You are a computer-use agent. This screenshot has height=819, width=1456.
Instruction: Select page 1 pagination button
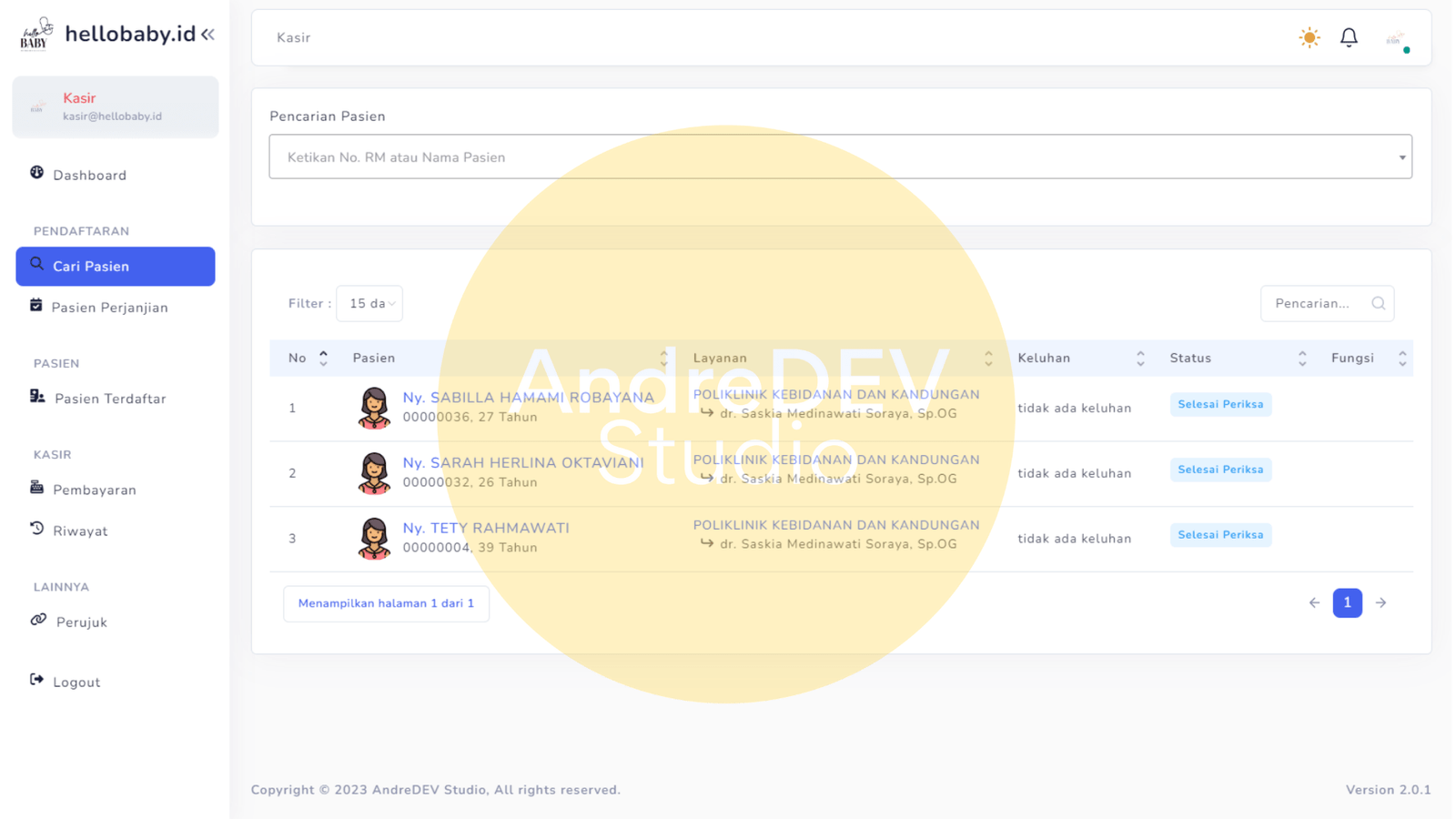click(x=1347, y=603)
